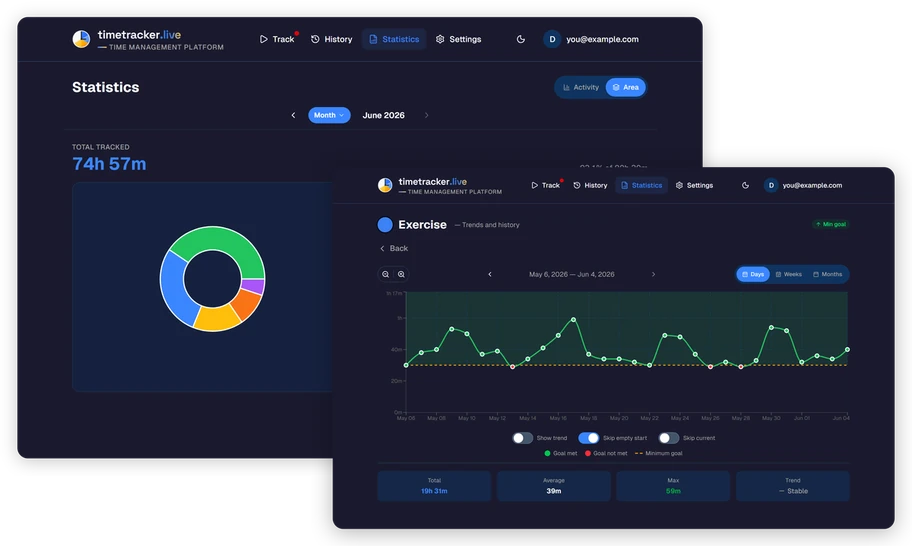Click the purple segment of the donut chart
The height and width of the screenshot is (546, 912).
pos(254,286)
